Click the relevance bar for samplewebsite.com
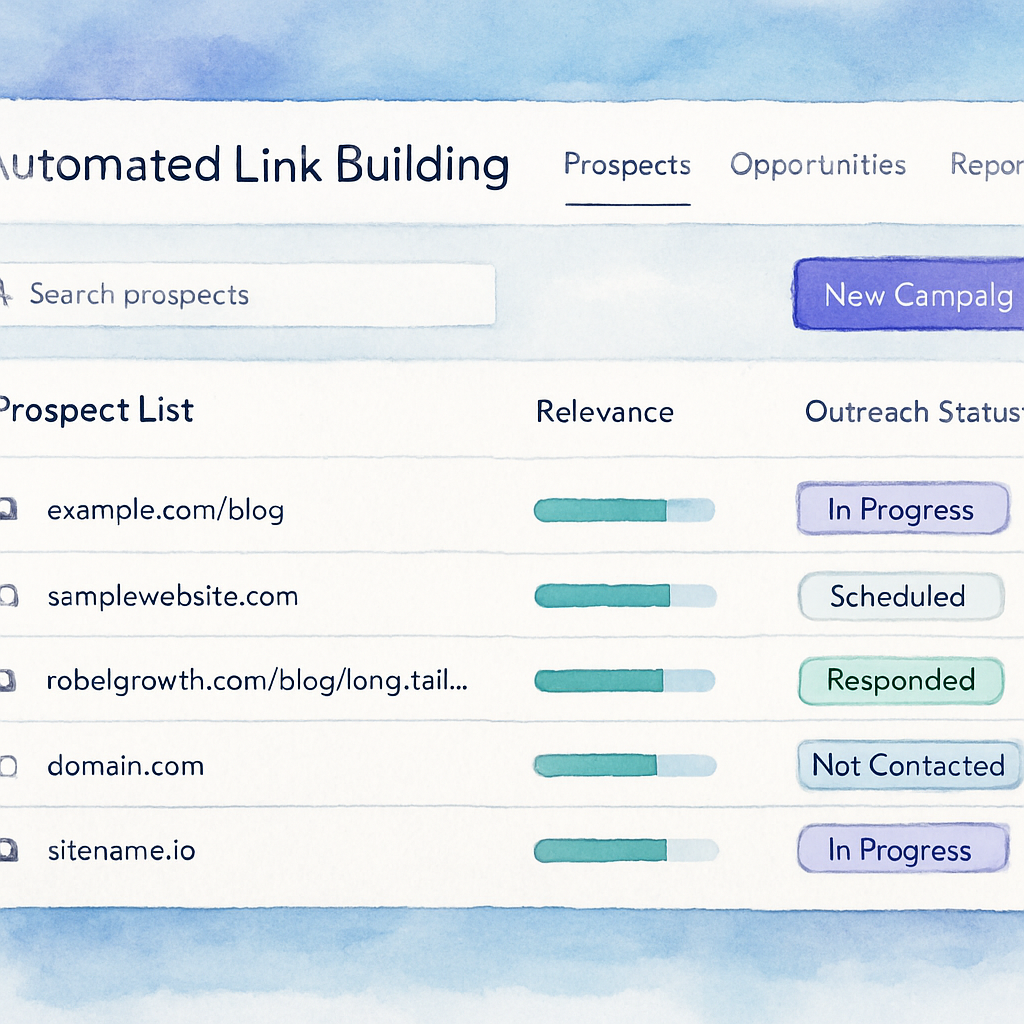 pos(623,596)
